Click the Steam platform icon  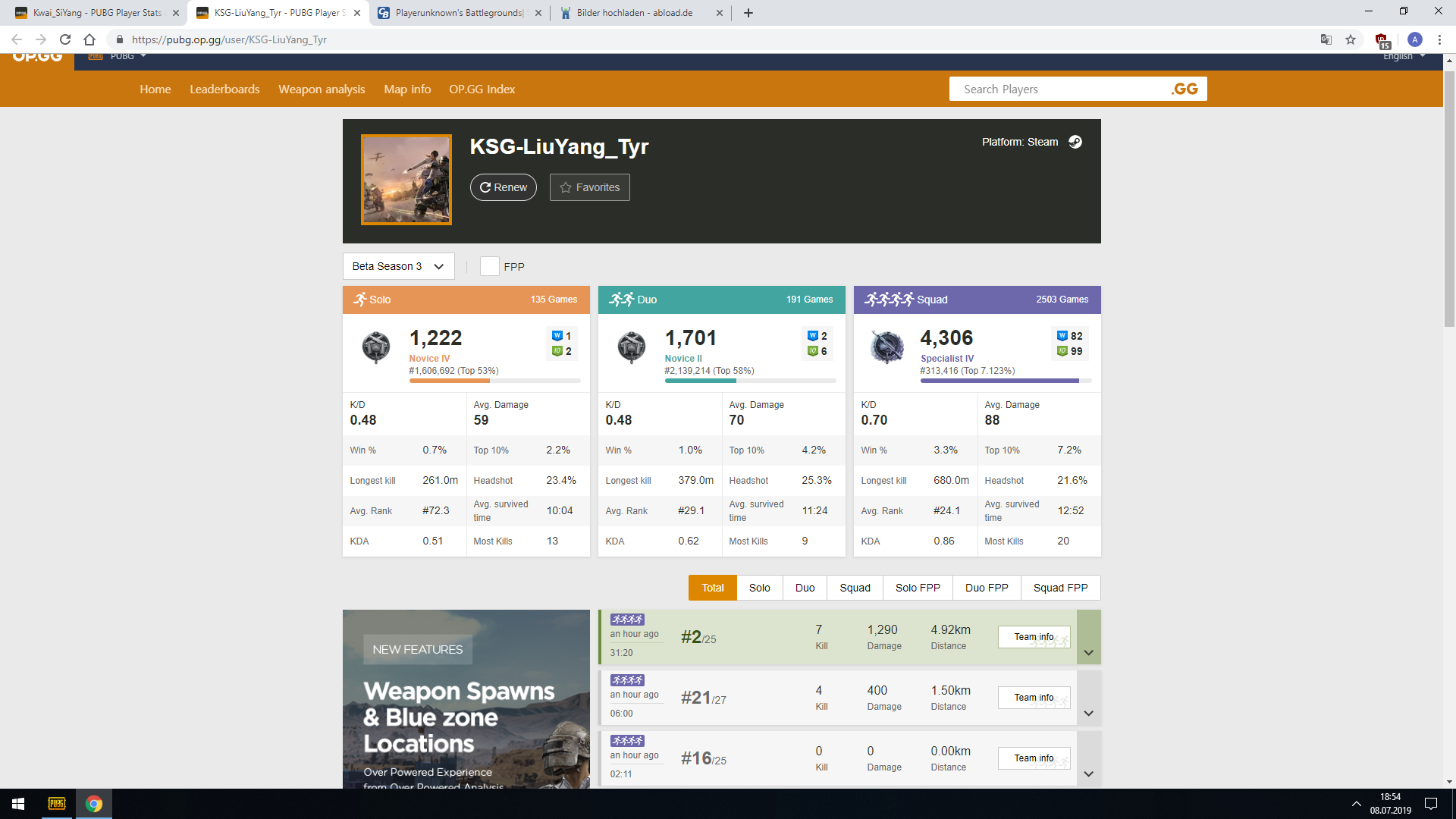[1075, 142]
